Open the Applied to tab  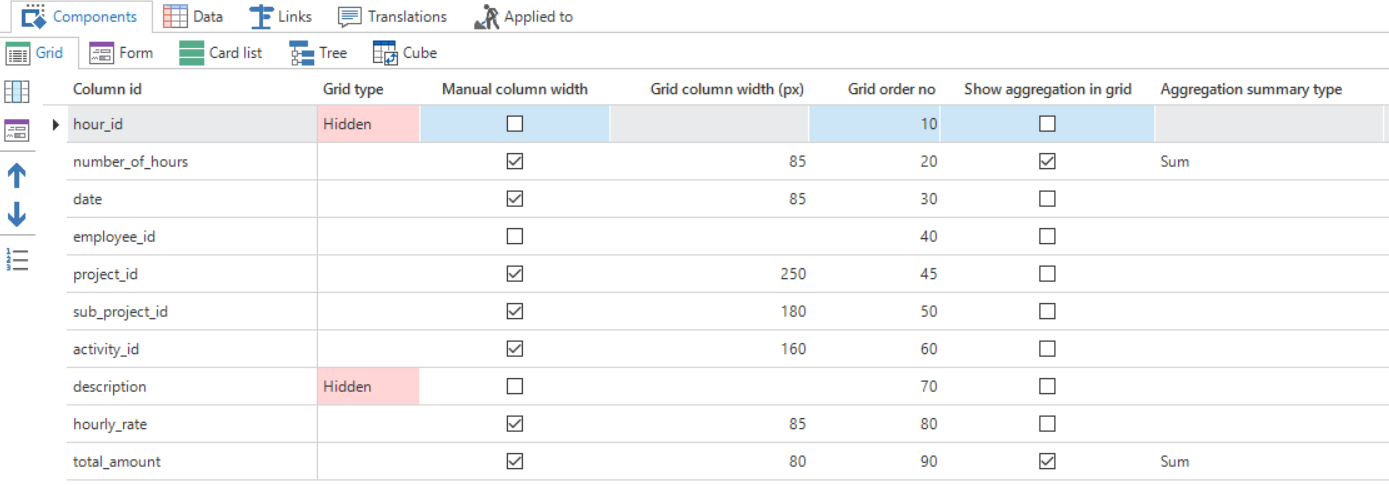524,16
